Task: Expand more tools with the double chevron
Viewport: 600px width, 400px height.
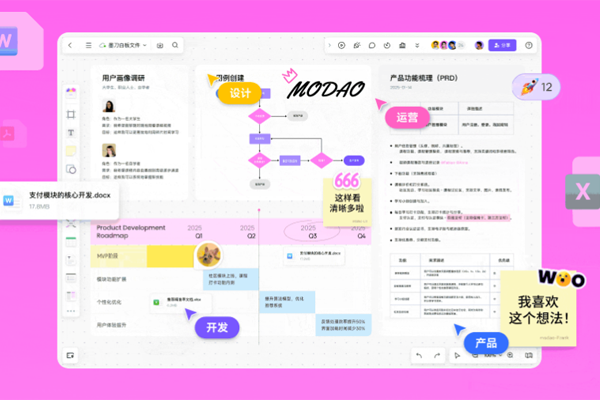Action: (417, 45)
